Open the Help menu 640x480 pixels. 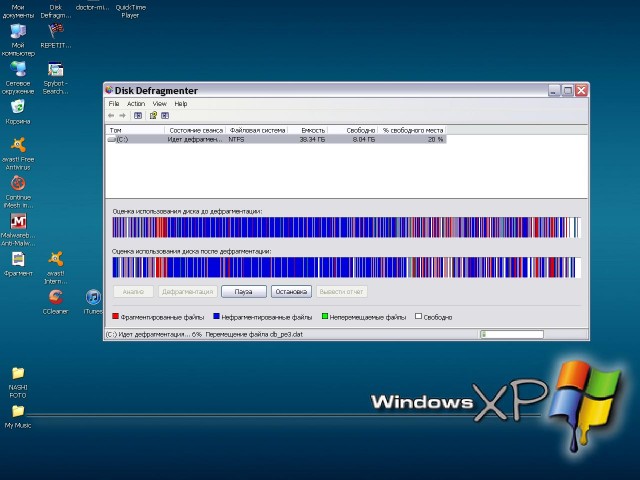pyautogui.click(x=181, y=104)
